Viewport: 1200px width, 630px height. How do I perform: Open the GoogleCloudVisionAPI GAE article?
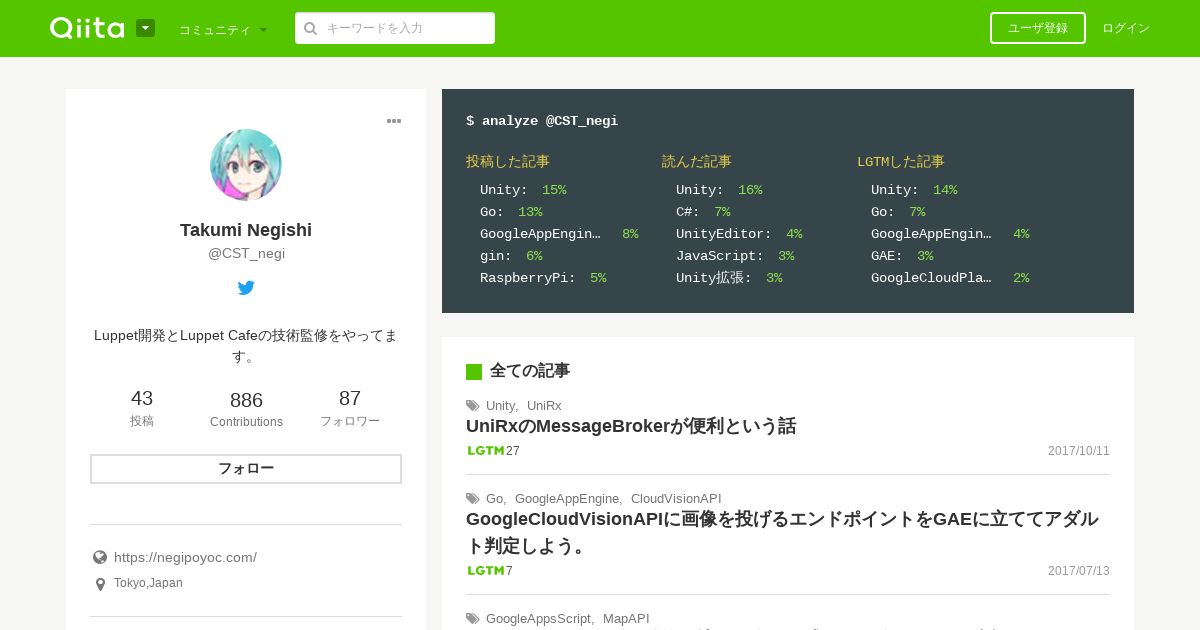click(782, 532)
